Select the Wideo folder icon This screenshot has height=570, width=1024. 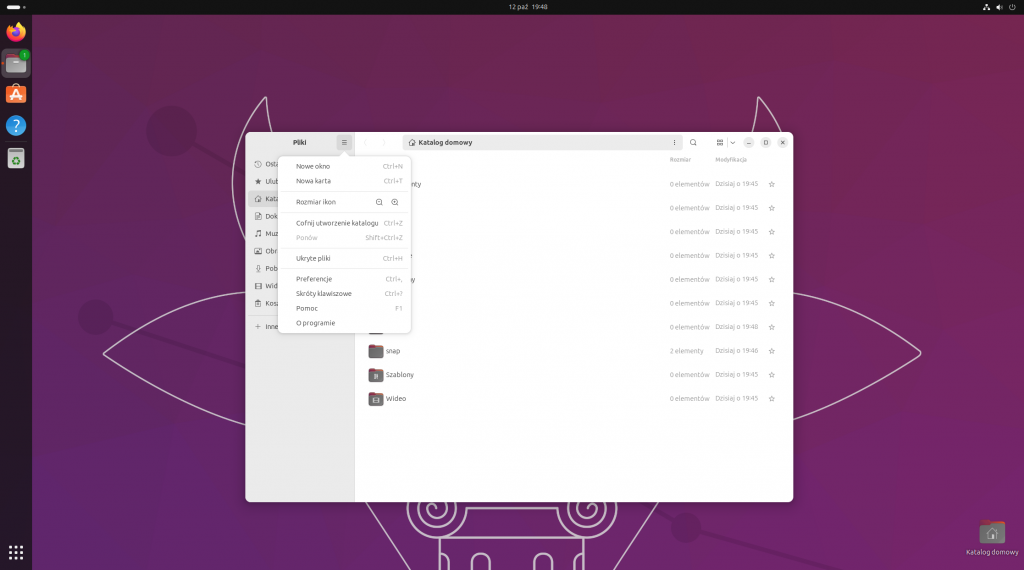click(x=376, y=398)
